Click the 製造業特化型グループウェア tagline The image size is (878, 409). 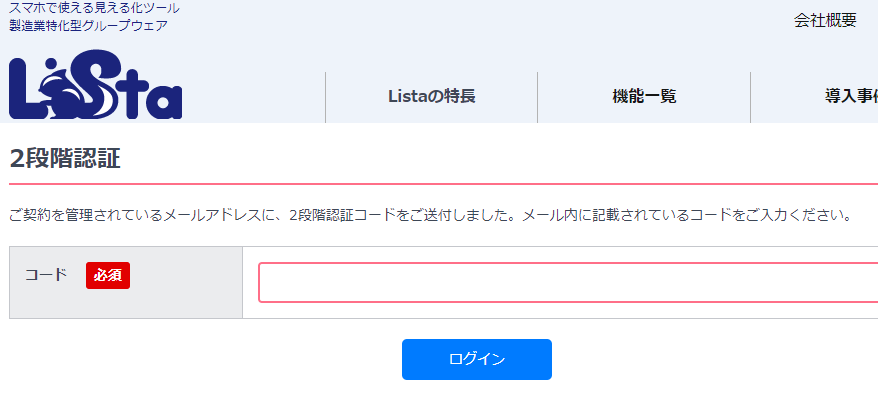[x=88, y=26]
